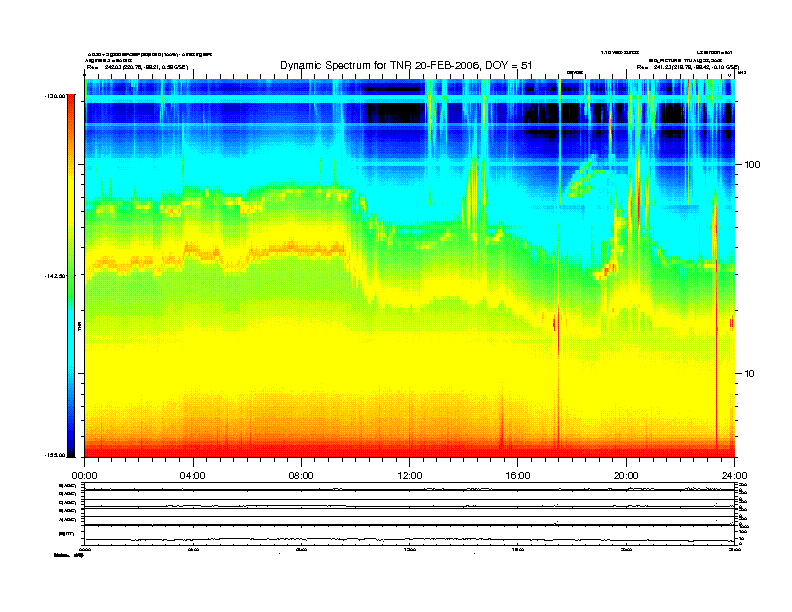The width and height of the screenshot is (792, 612).
Task: Click the Dynamic Spectrum for TNR title
Action: 406,65
